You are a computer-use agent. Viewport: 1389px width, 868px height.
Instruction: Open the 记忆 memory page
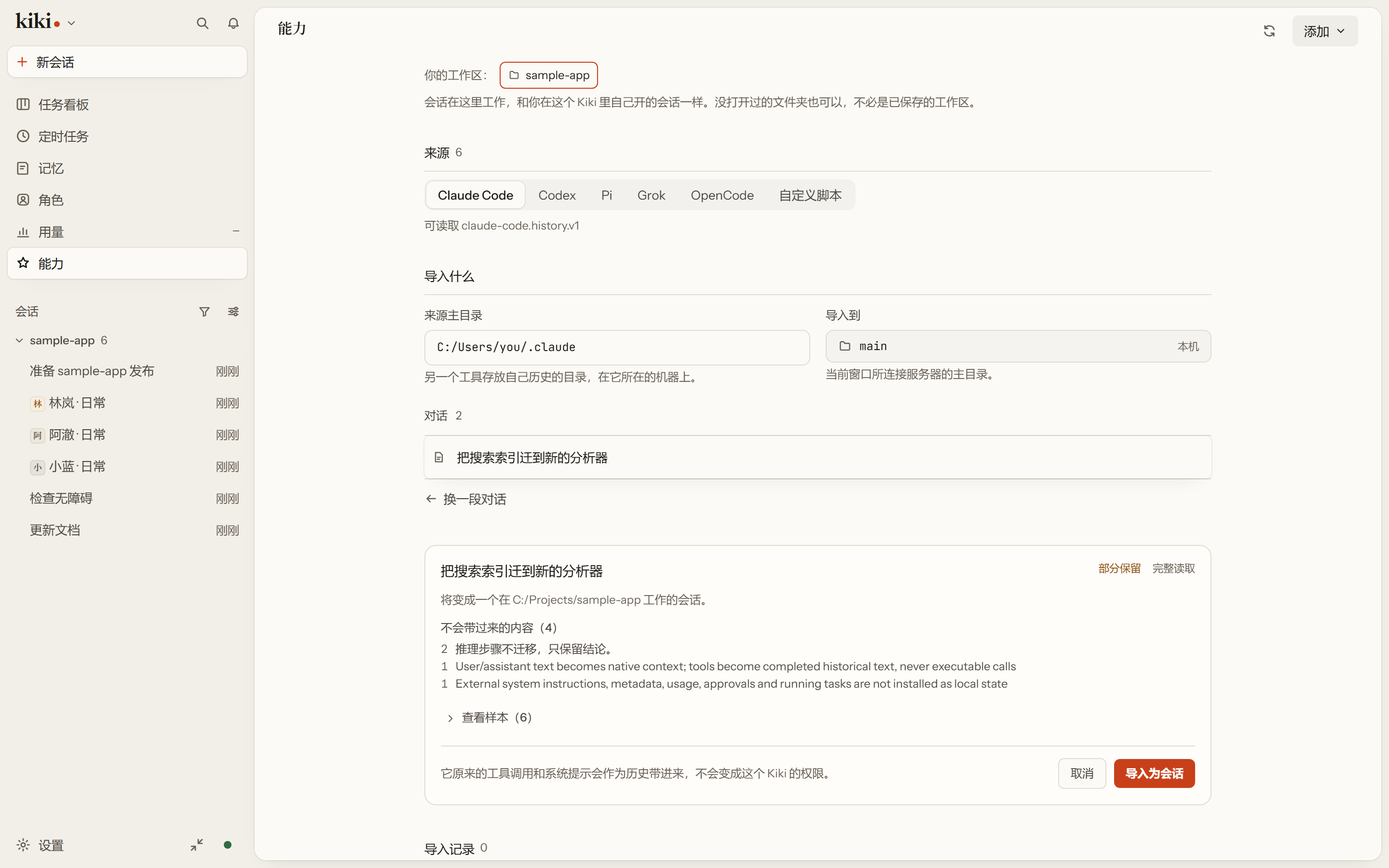coord(127,168)
